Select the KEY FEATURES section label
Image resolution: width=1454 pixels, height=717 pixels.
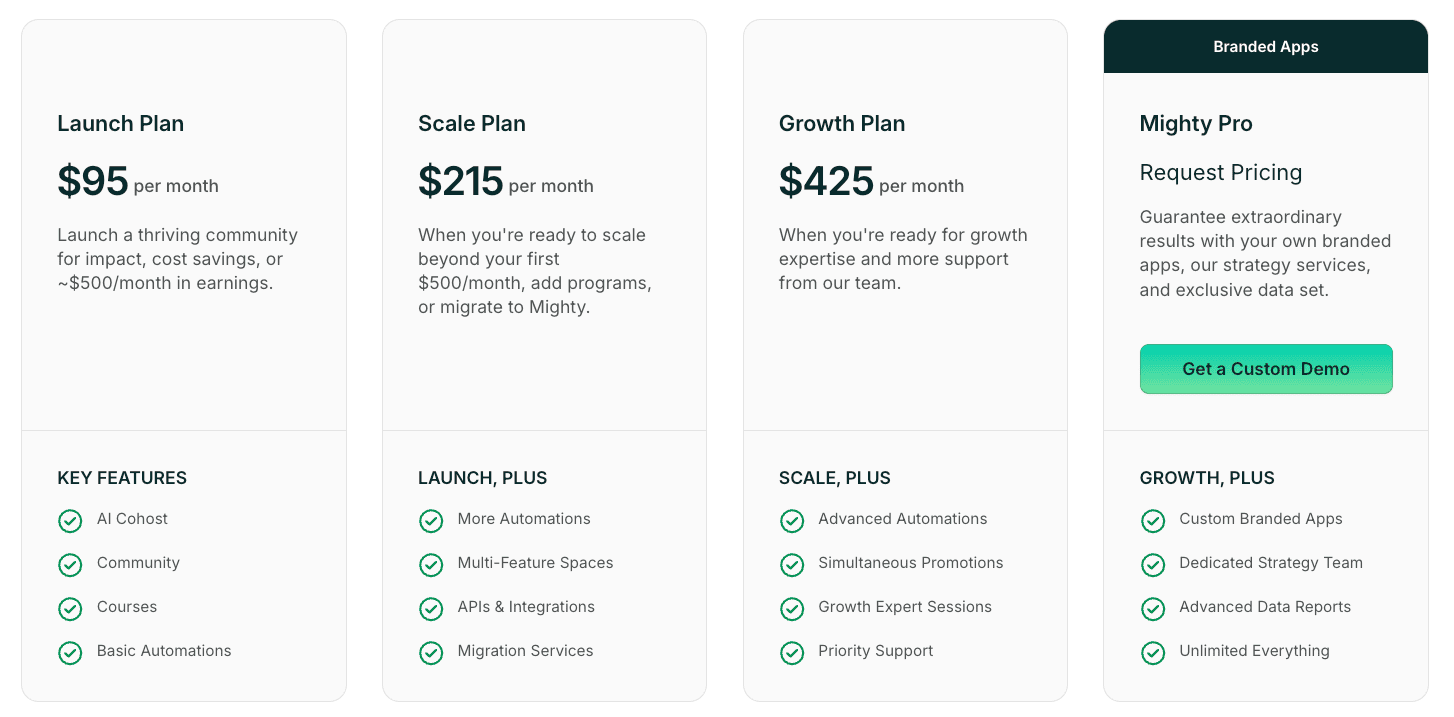click(122, 478)
